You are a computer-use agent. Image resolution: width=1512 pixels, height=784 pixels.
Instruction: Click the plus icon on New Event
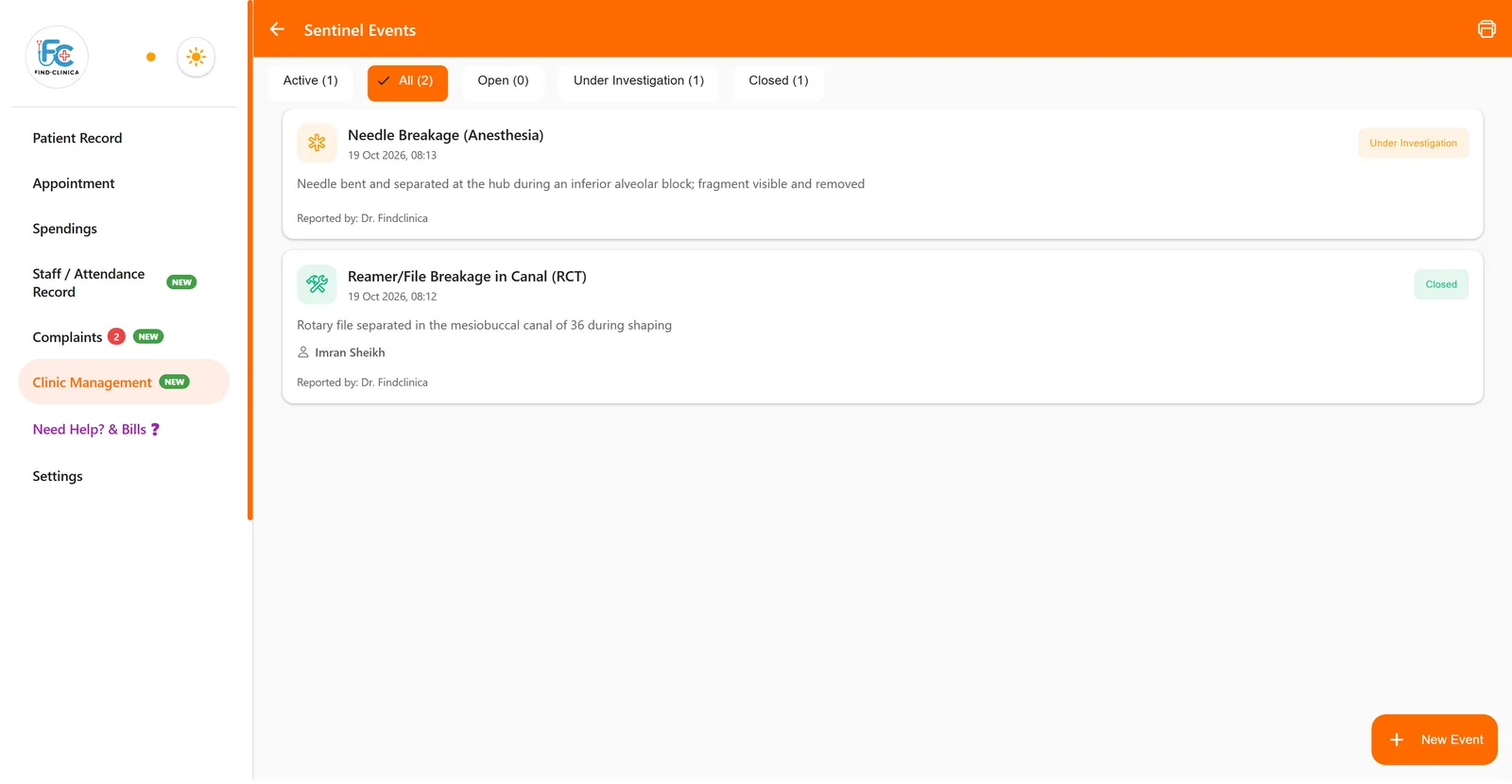[1397, 740]
